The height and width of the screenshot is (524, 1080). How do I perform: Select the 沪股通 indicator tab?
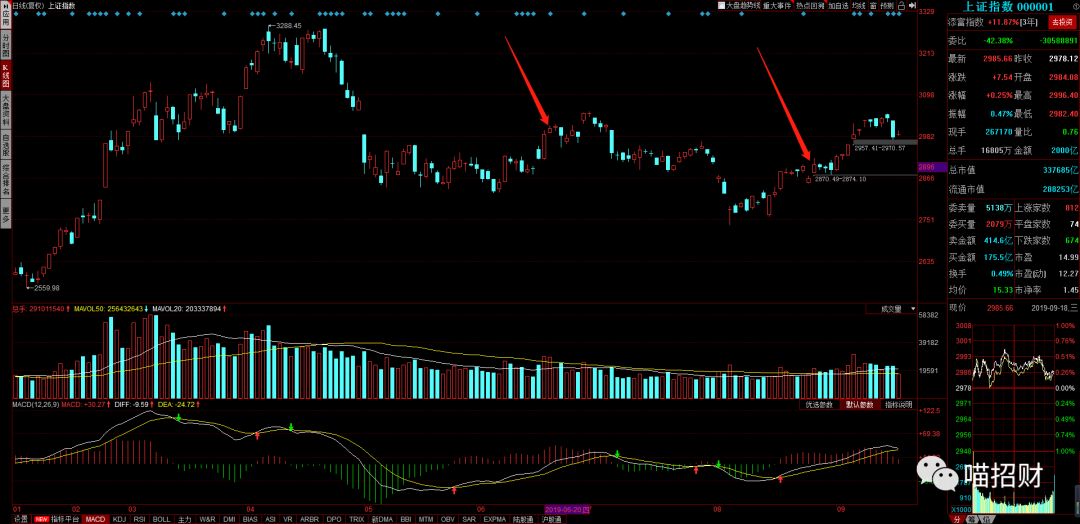click(x=551, y=519)
